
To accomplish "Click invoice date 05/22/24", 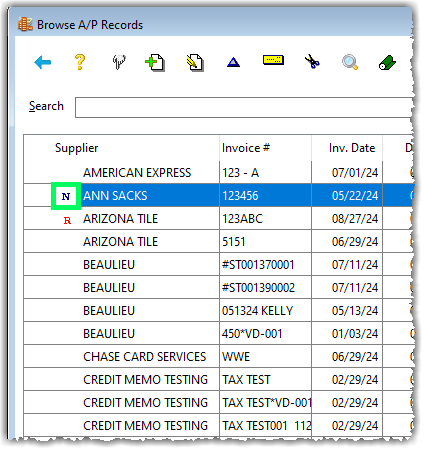I will tap(355, 196).
